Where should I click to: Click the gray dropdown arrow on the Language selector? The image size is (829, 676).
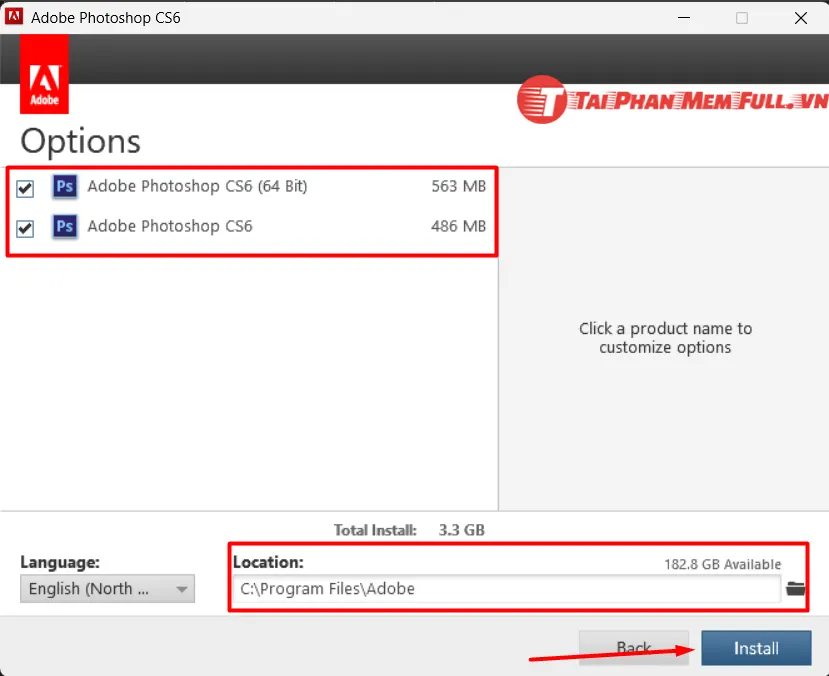pyautogui.click(x=180, y=589)
